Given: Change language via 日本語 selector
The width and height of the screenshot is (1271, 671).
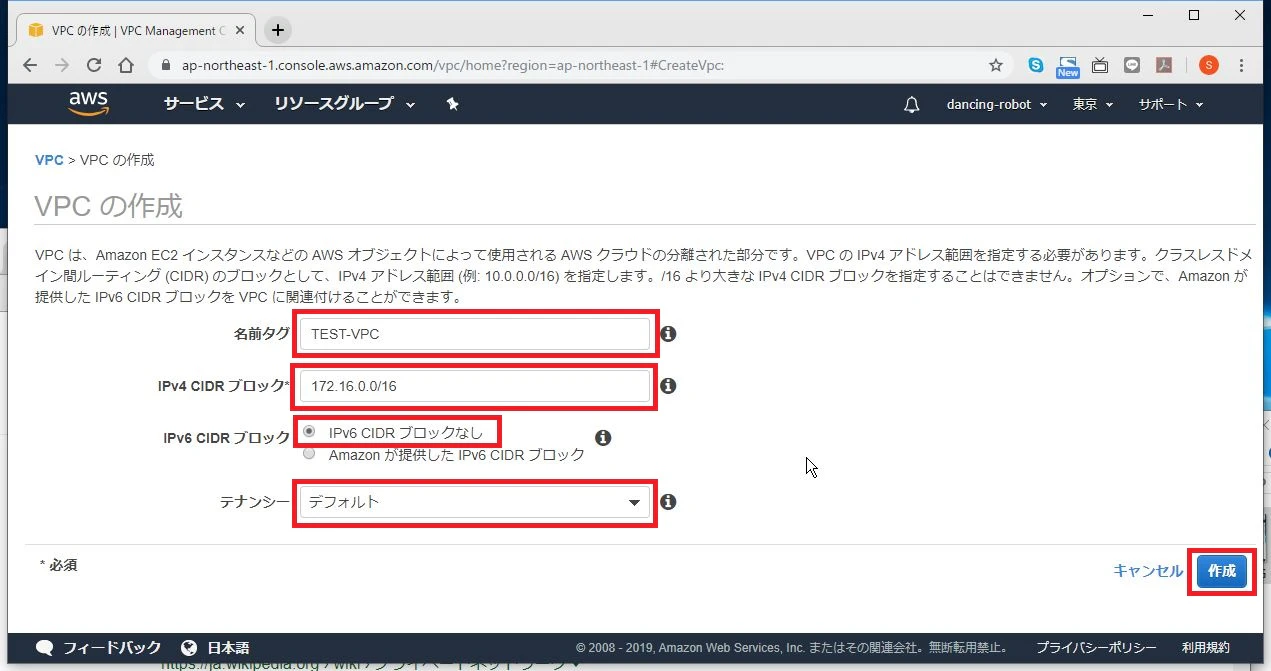Looking at the screenshot, I should coord(216,647).
